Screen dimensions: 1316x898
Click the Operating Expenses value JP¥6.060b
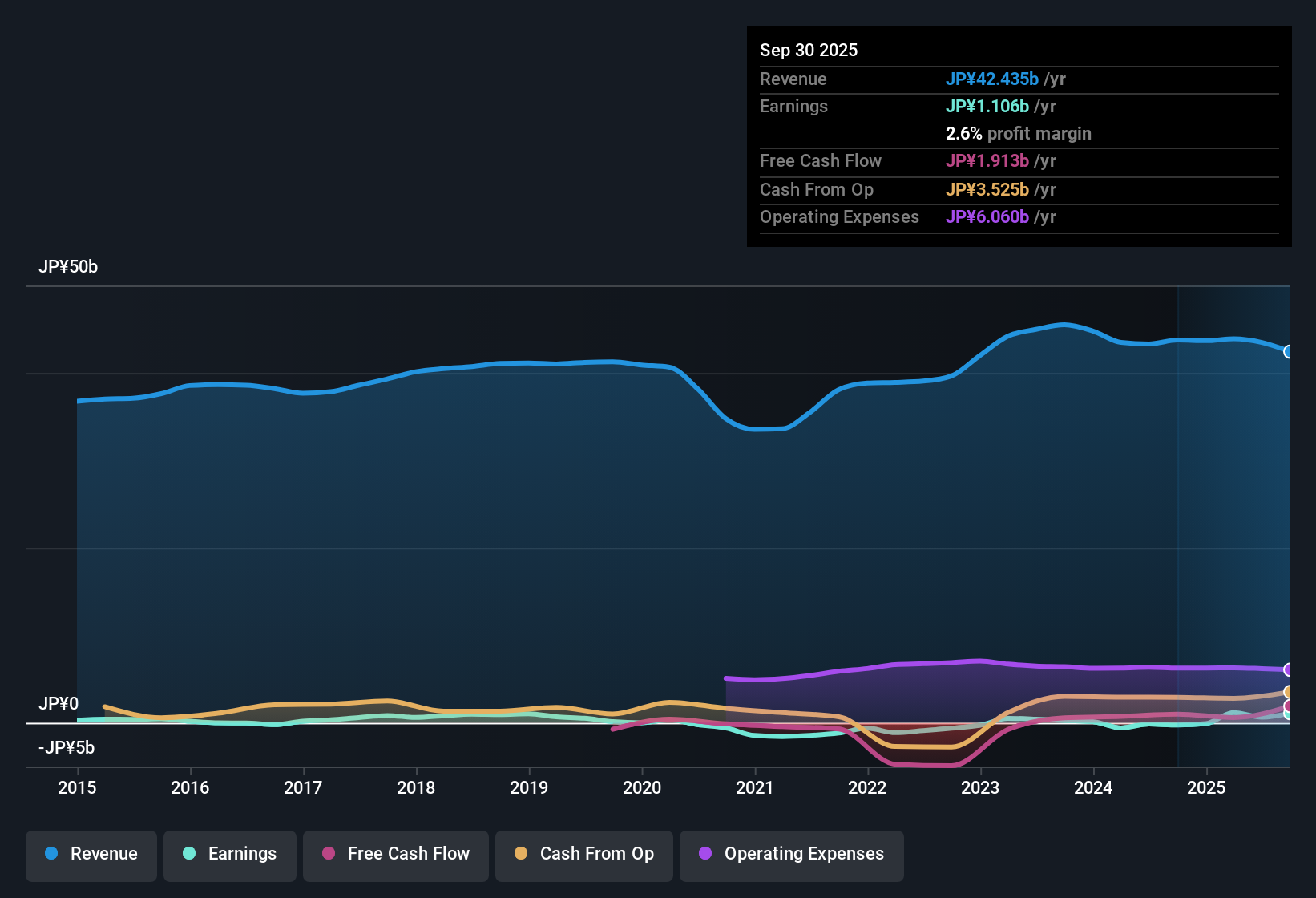(x=987, y=217)
